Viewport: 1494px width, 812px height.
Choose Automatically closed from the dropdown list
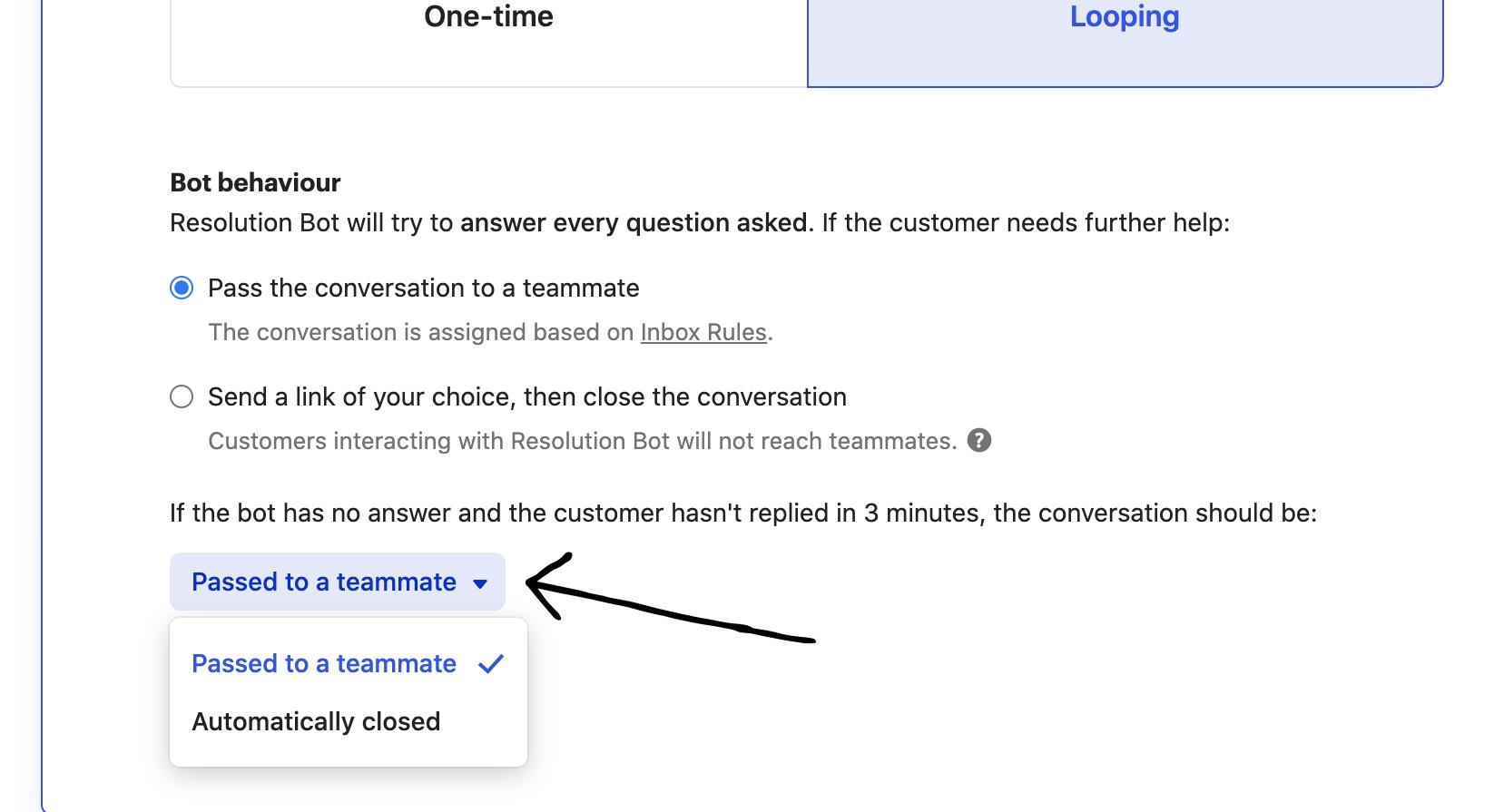(316, 722)
